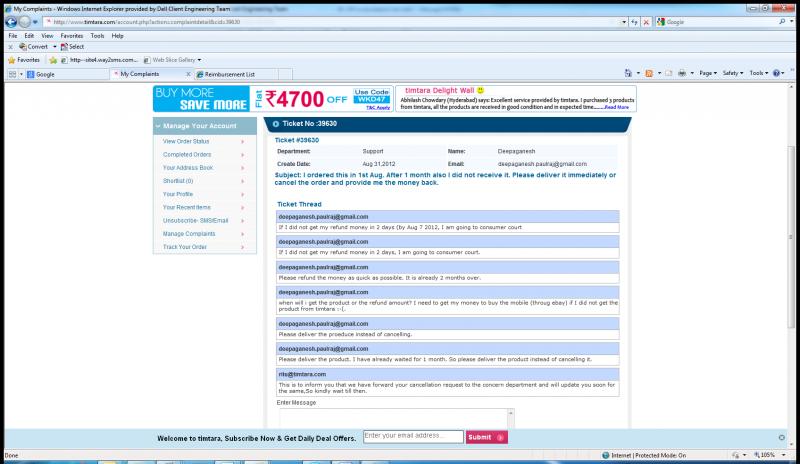This screenshot has width=800, height=464.
Task: Click the pink Submit button
Action: [x=486, y=437]
